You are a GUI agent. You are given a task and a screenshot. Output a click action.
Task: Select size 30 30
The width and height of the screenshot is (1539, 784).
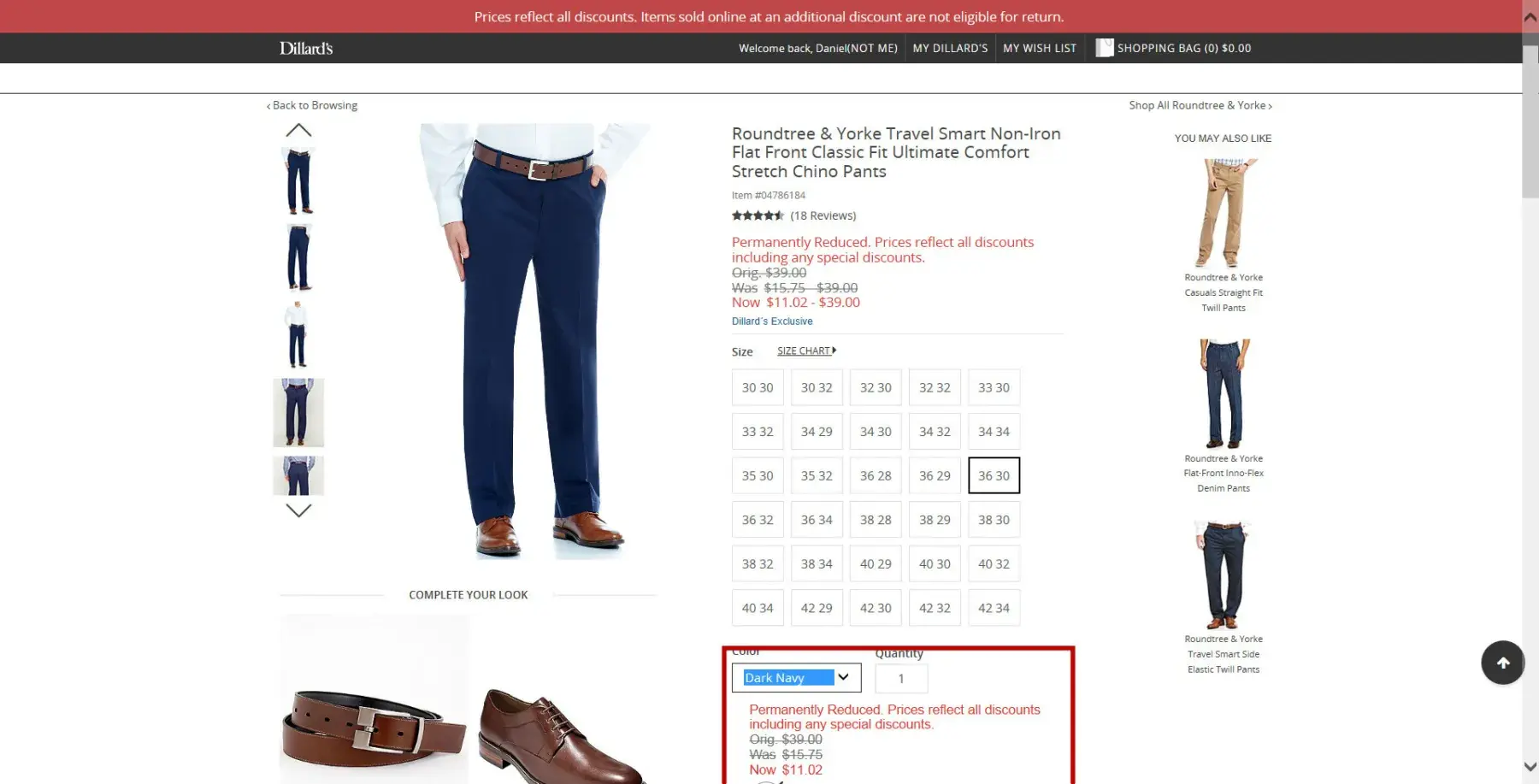pos(758,387)
